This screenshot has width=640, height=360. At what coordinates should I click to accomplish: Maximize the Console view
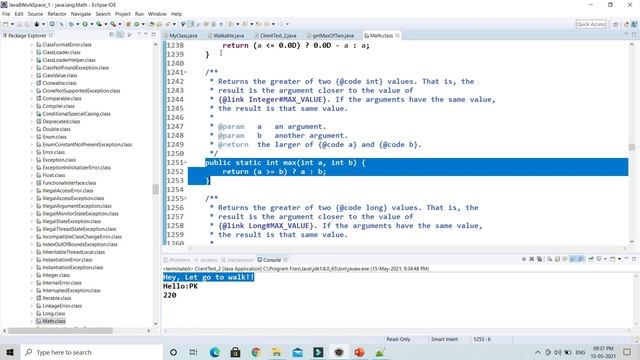click(634, 259)
